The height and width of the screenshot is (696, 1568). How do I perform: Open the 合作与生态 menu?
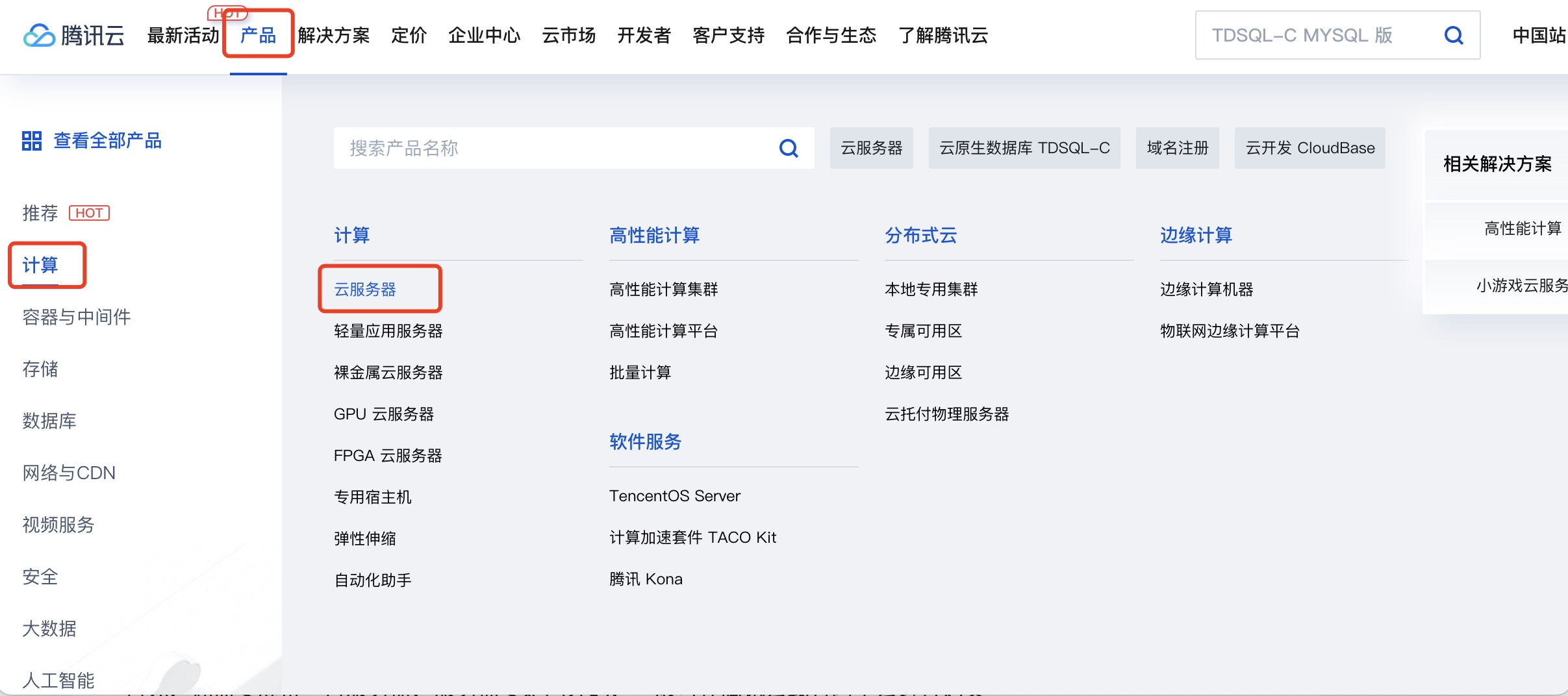pyautogui.click(x=831, y=35)
